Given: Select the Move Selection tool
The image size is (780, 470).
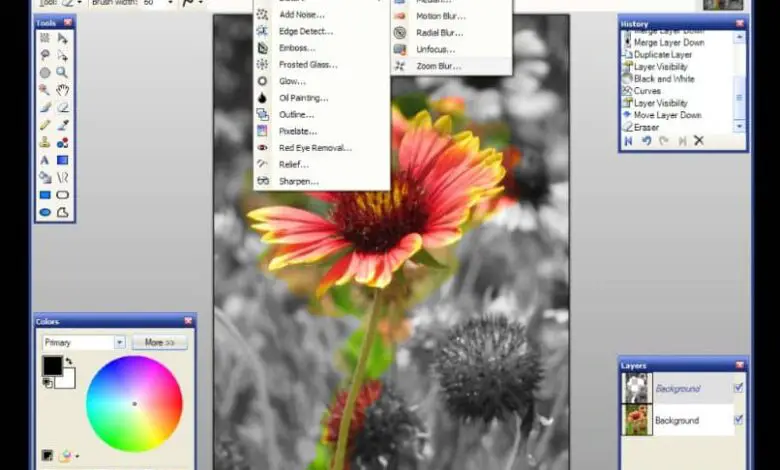Looking at the screenshot, I should (x=63, y=55).
